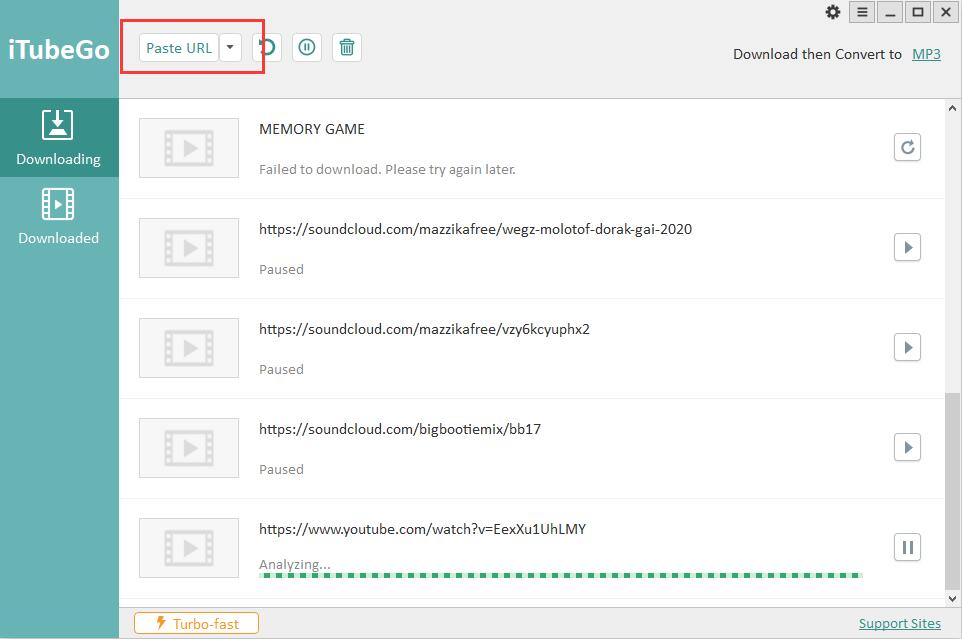
Task: Change output format via MP3 link
Action: pos(926,55)
